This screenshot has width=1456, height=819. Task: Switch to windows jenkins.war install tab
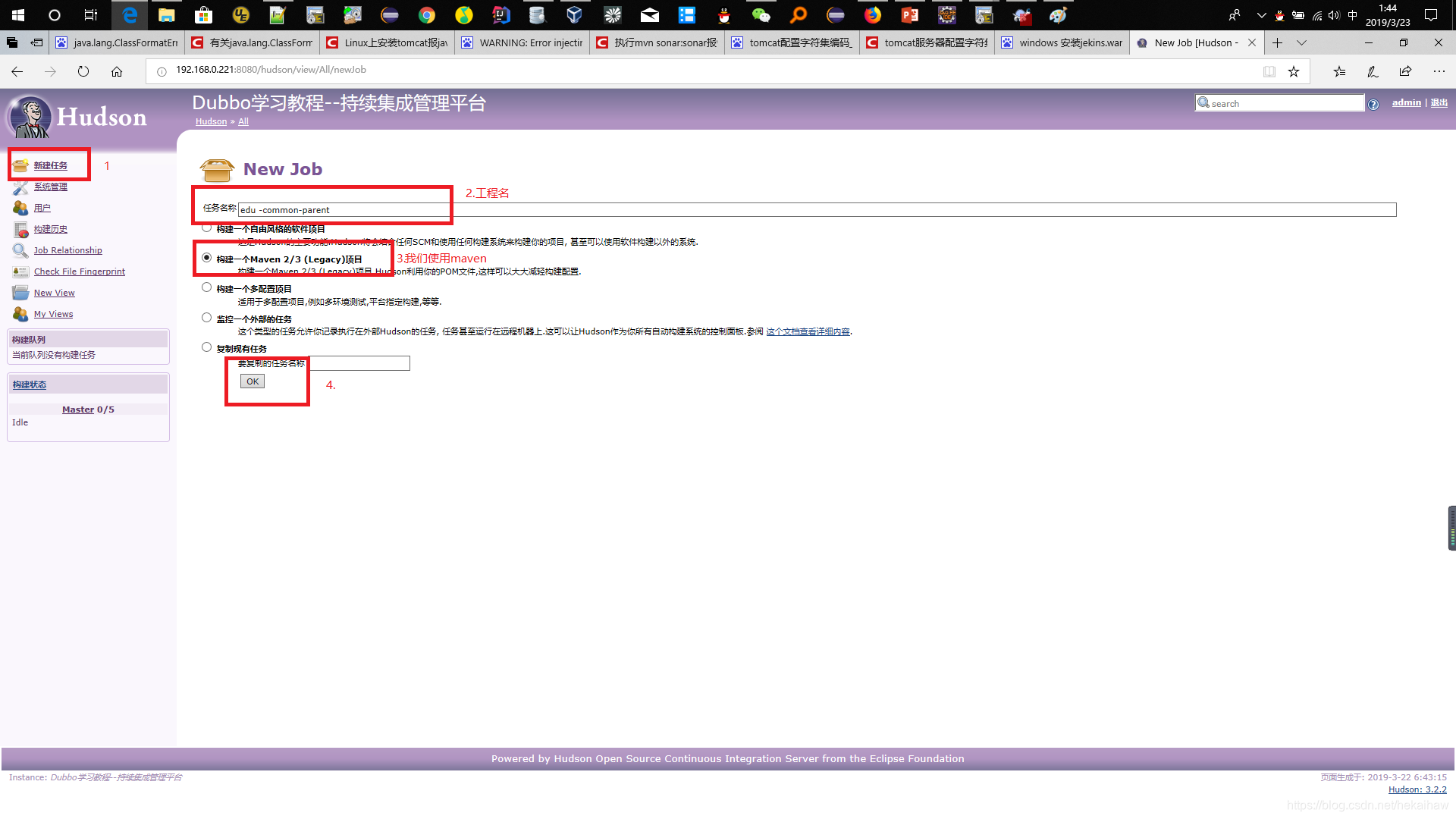click(x=1062, y=43)
